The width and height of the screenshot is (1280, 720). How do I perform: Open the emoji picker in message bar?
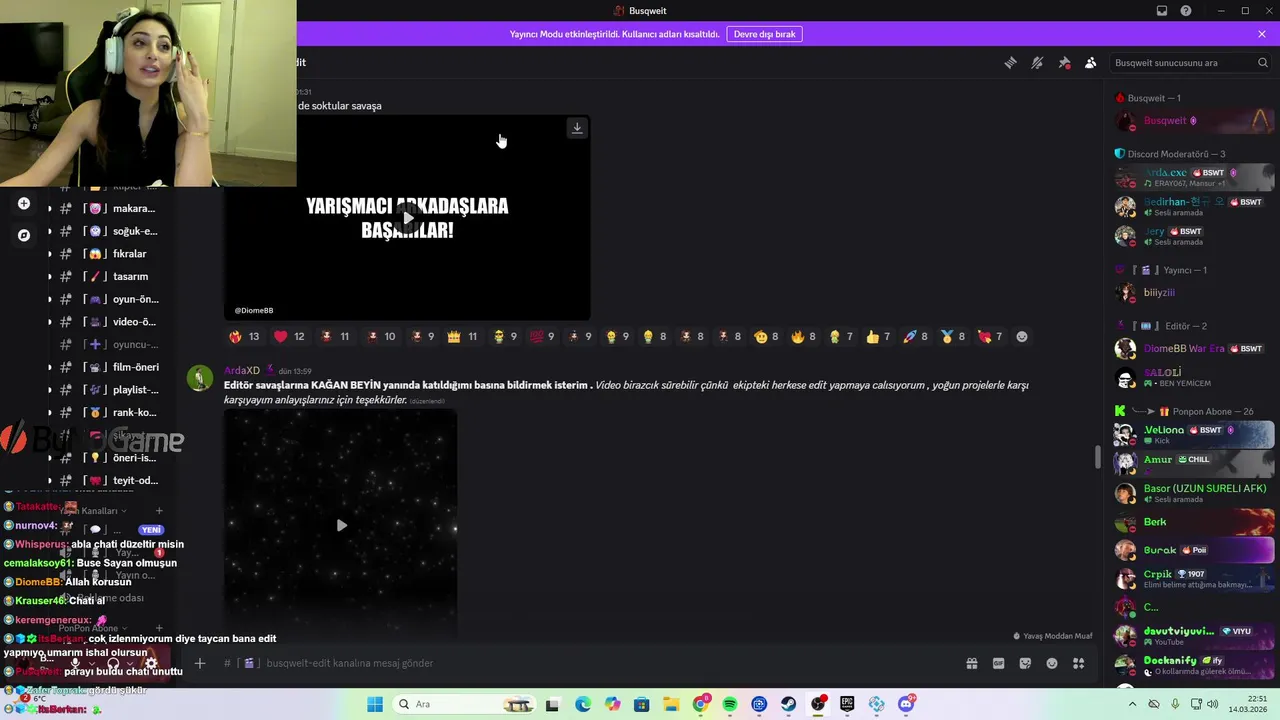[1052, 663]
